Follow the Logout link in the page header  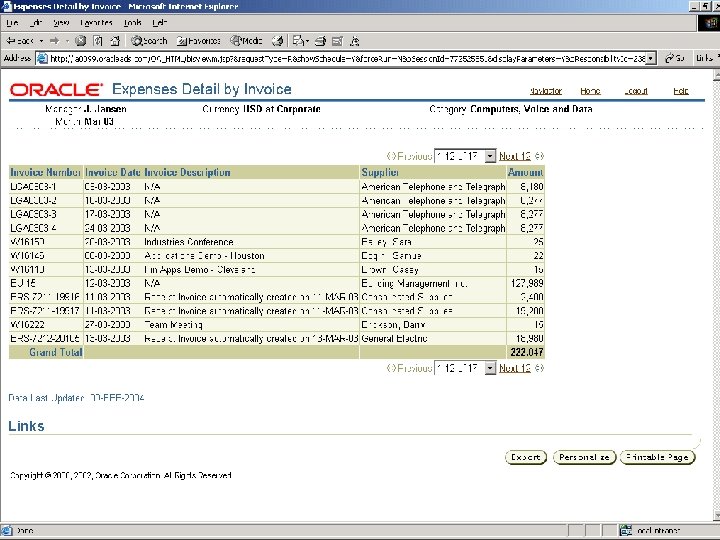(636, 91)
